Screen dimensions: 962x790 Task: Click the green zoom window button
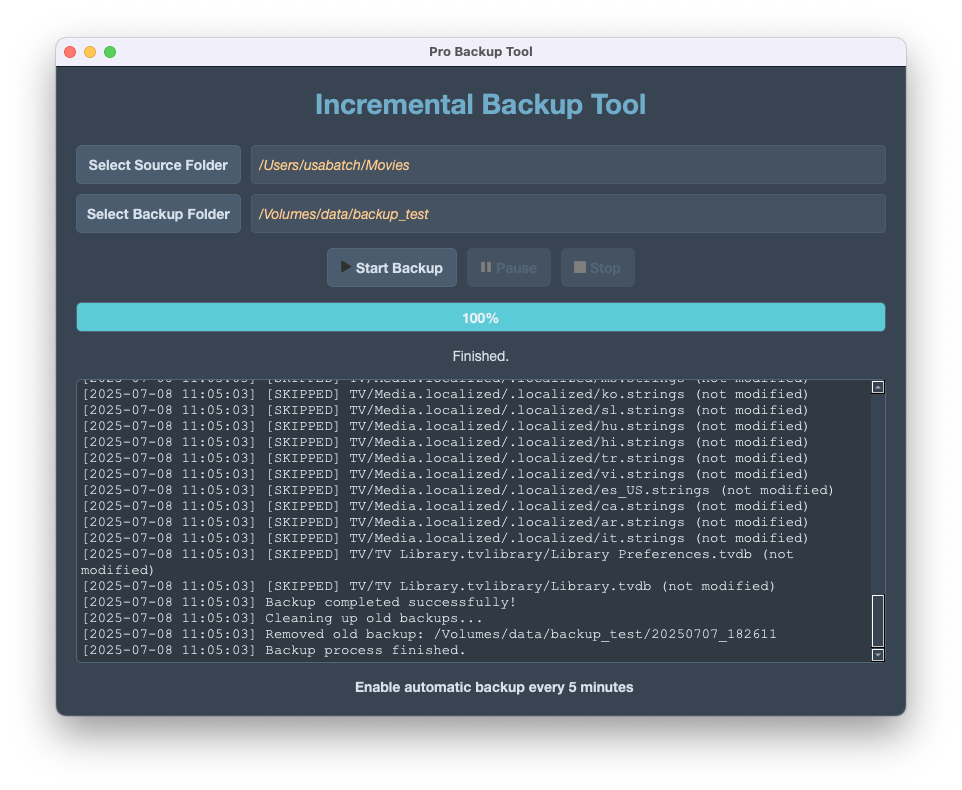click(110, 52)
